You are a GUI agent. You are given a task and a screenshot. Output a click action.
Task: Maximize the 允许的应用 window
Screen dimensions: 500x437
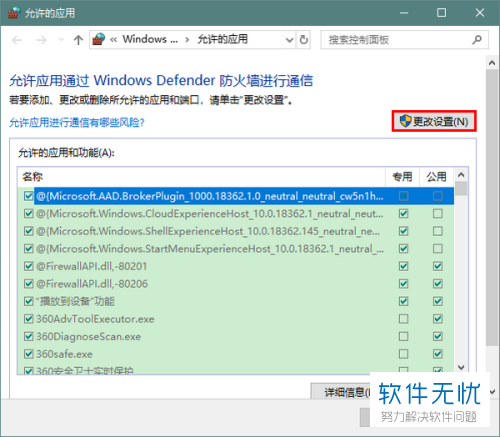point(441,13)
